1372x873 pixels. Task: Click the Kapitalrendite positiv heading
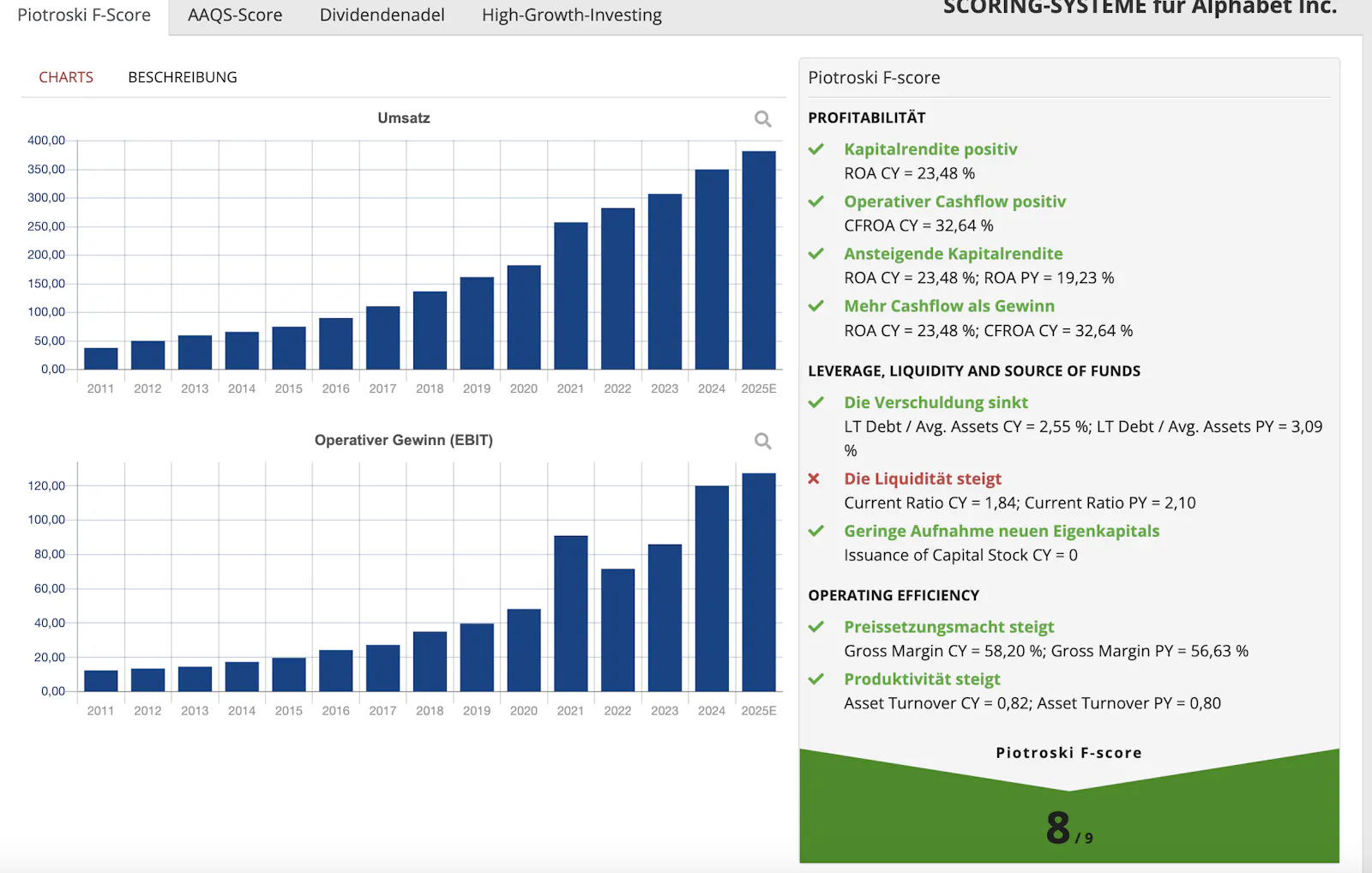point(930,149)
